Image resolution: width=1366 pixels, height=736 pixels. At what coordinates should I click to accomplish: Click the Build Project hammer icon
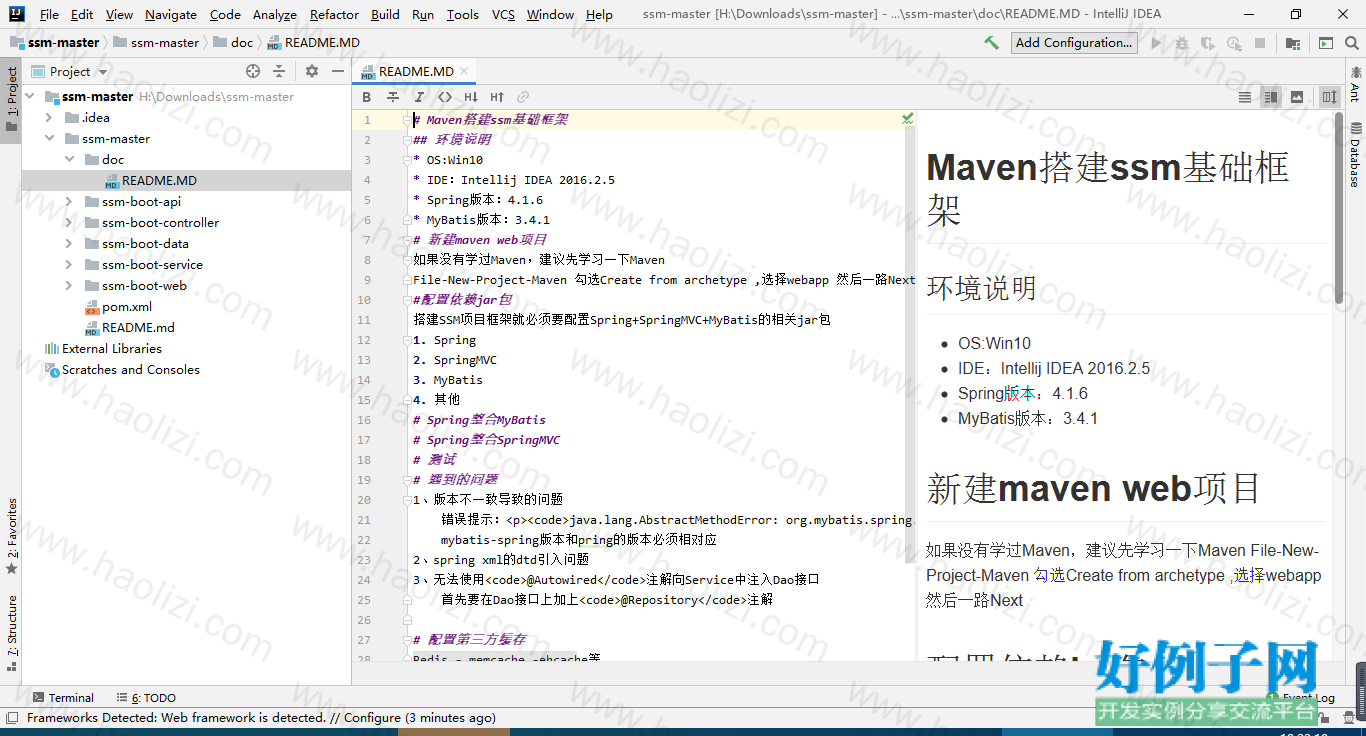point(991,43)
